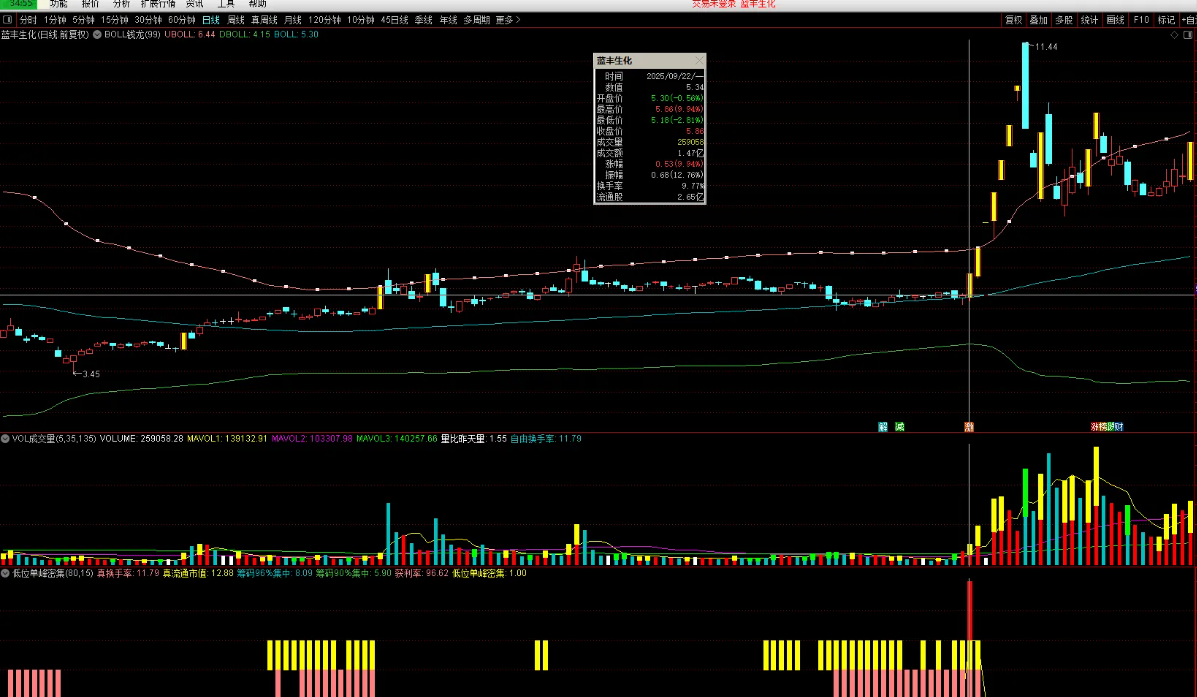Open the 工具 menu

(x=226, y=4)
